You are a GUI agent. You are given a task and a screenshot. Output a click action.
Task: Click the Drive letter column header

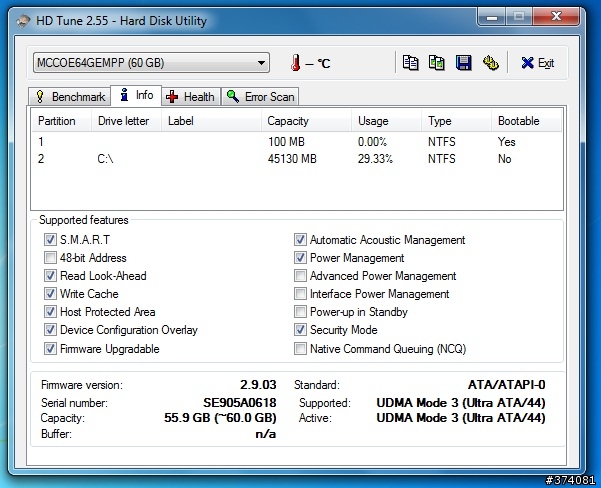[x=126, y=121]
